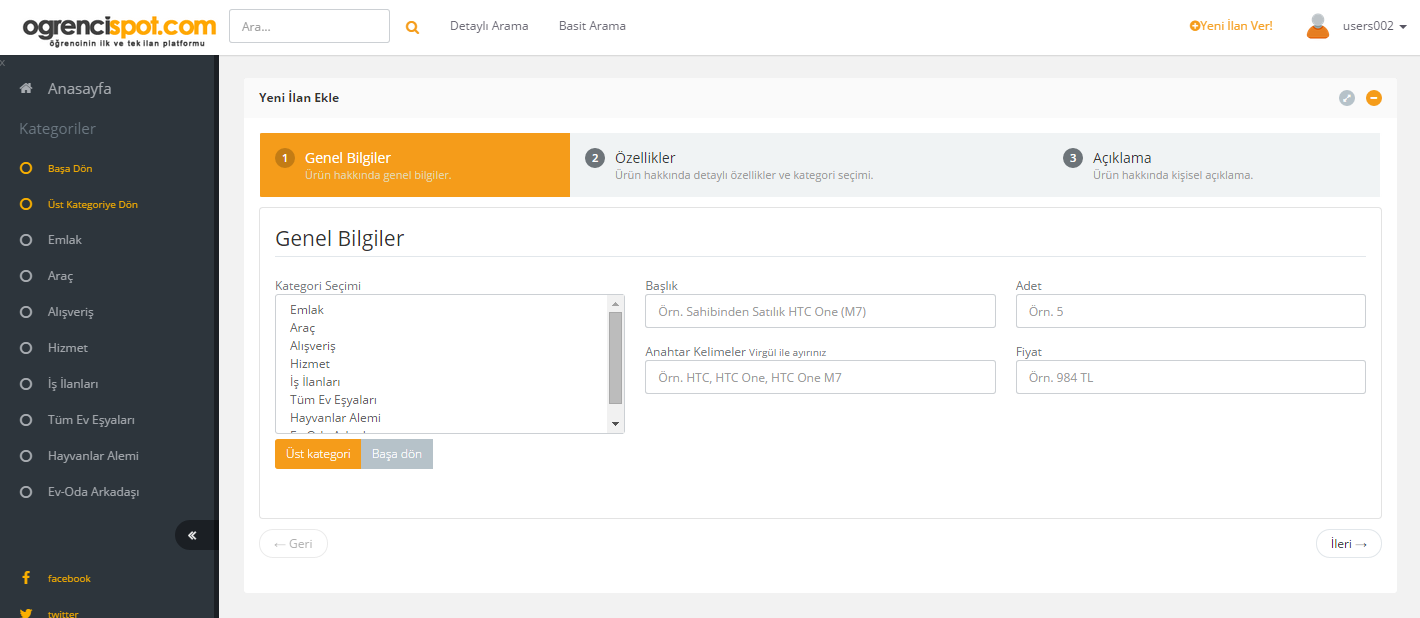Click circle icon next to Araç in sidebar

click(x=27, y=276)
